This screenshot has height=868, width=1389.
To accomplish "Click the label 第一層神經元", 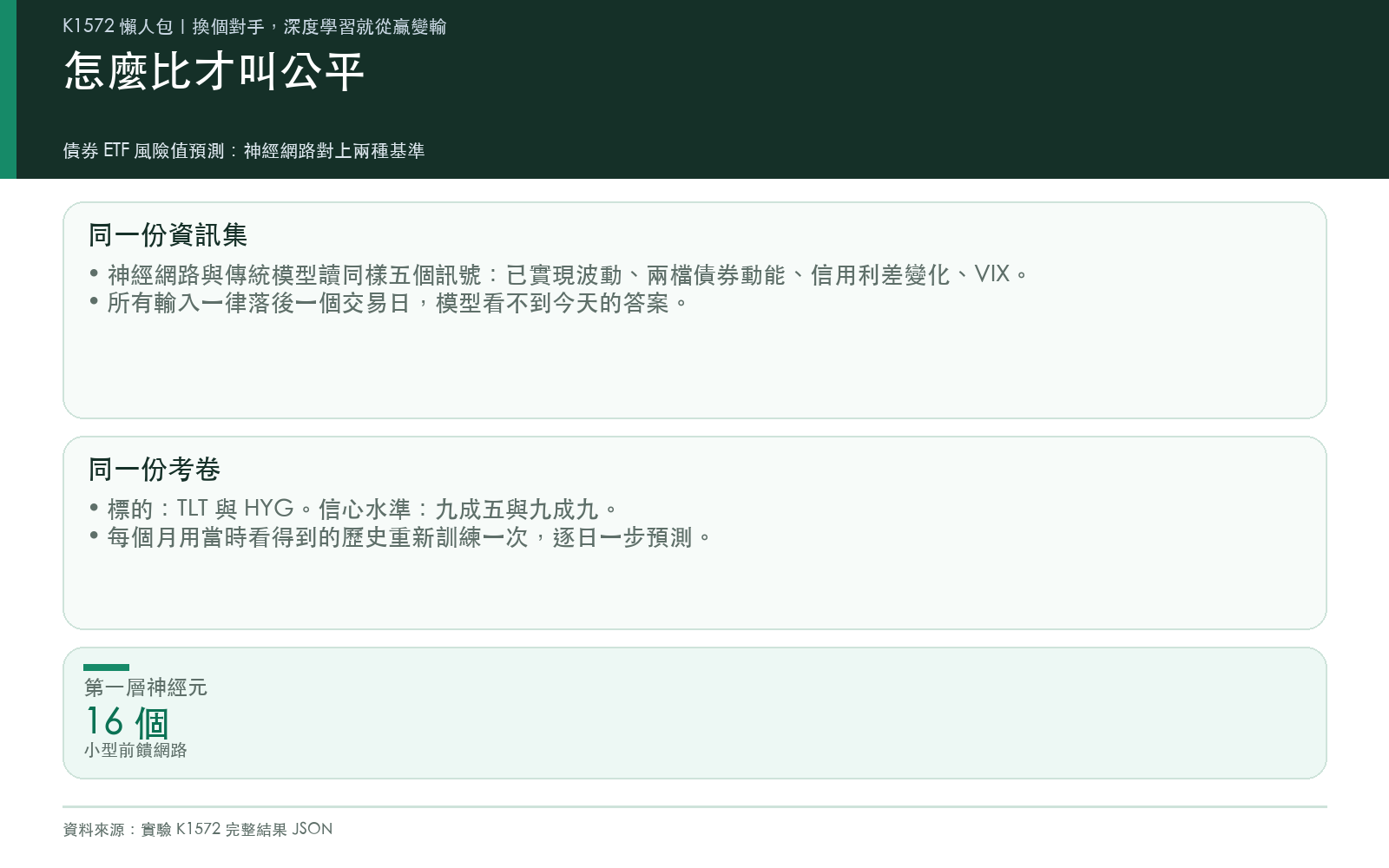I will pos(146,687).
